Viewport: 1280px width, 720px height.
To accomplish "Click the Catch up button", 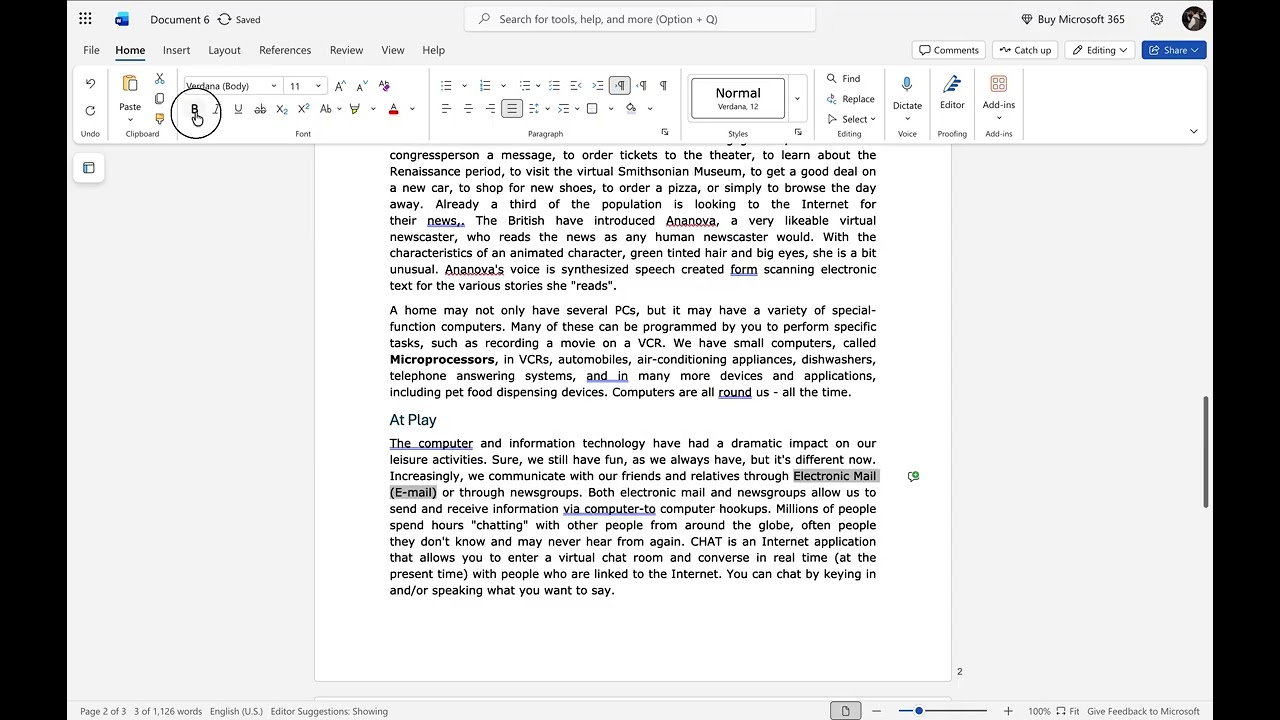I will pos(1025,50).
